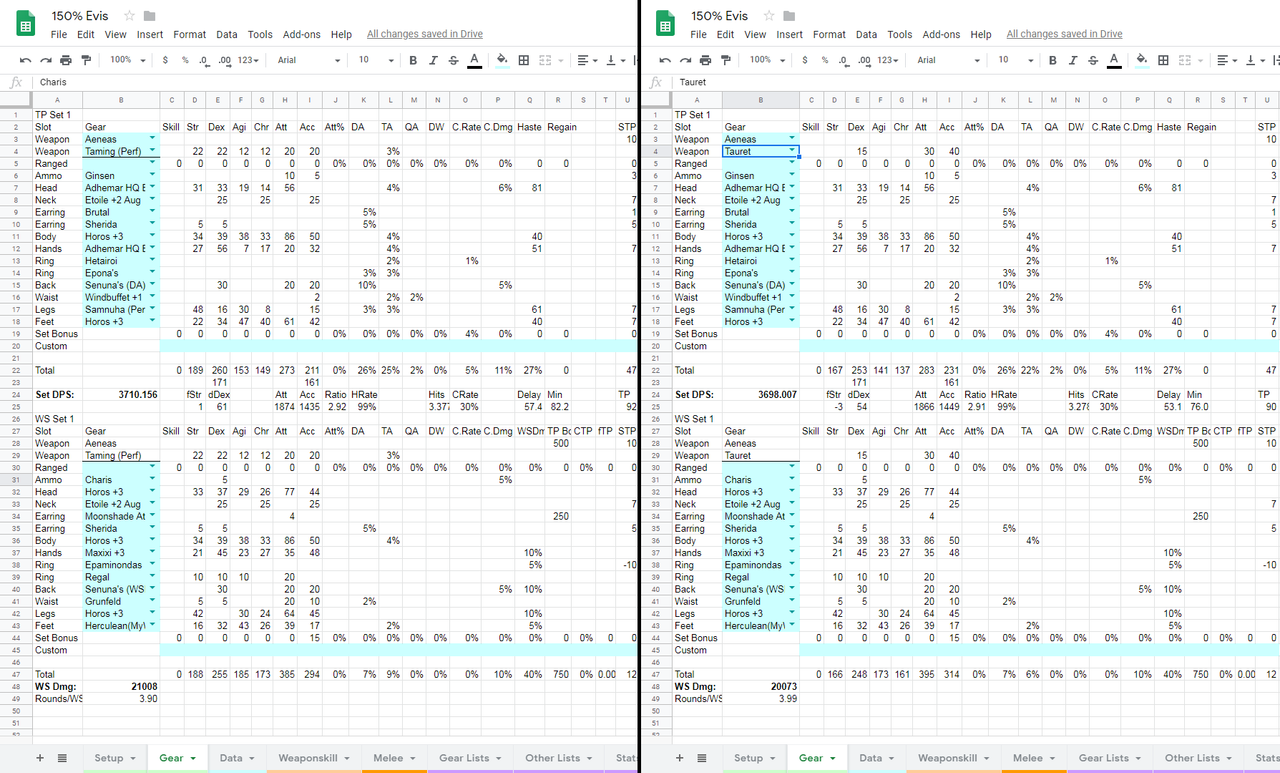Viewport: 1280px width, 773px height.
Task: Move document to folder, left window
Action: (x=150, y=16)
